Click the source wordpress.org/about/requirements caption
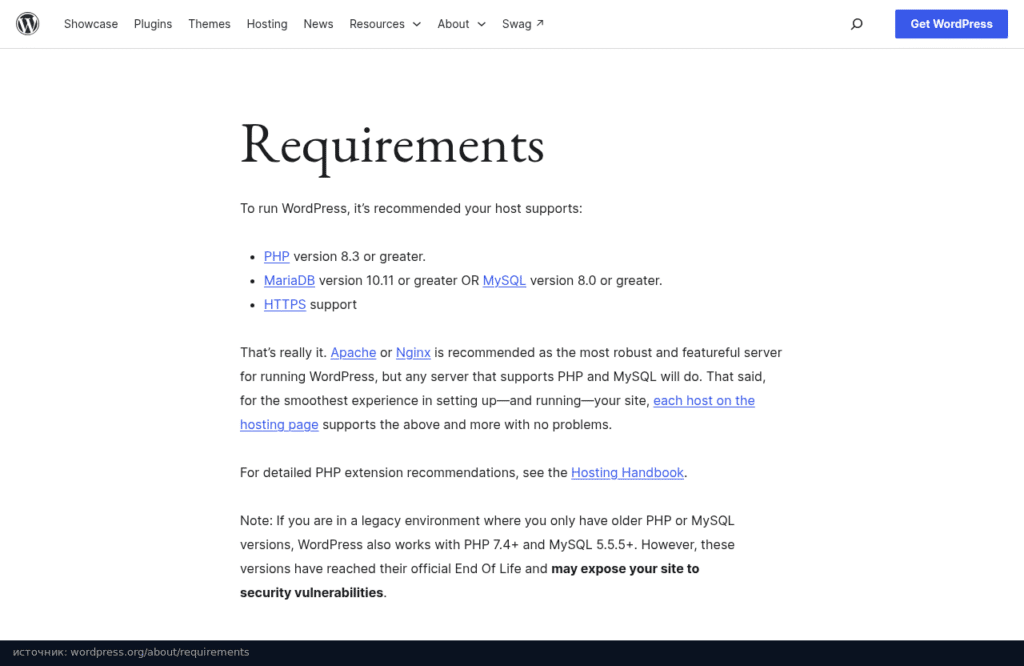1024x666 pixels. coord(131,652)
